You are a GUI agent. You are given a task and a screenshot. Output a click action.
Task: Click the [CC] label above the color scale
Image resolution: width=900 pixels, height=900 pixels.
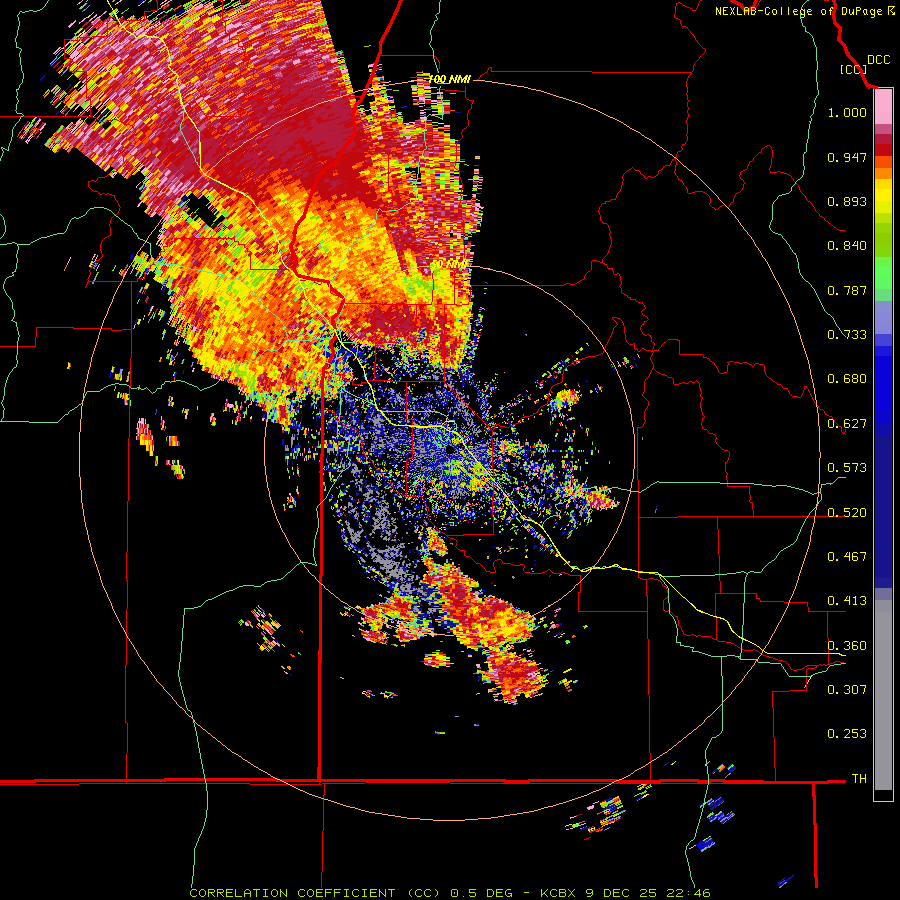coord(853,69)
